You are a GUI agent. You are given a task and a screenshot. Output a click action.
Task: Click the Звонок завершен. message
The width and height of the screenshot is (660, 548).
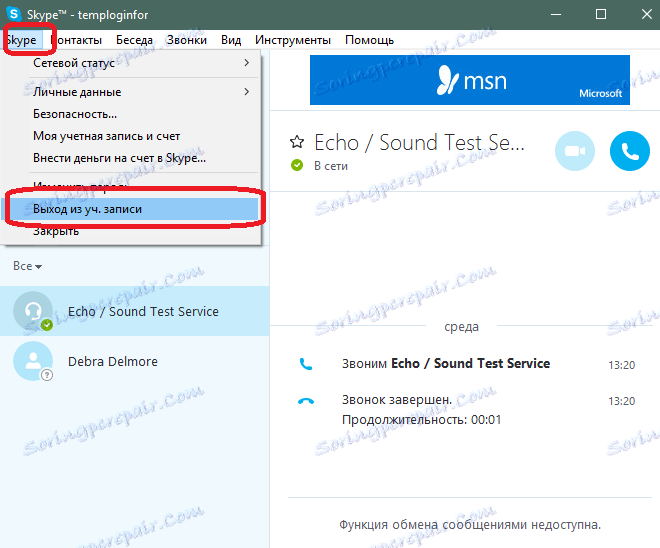[x=397, y=399]
